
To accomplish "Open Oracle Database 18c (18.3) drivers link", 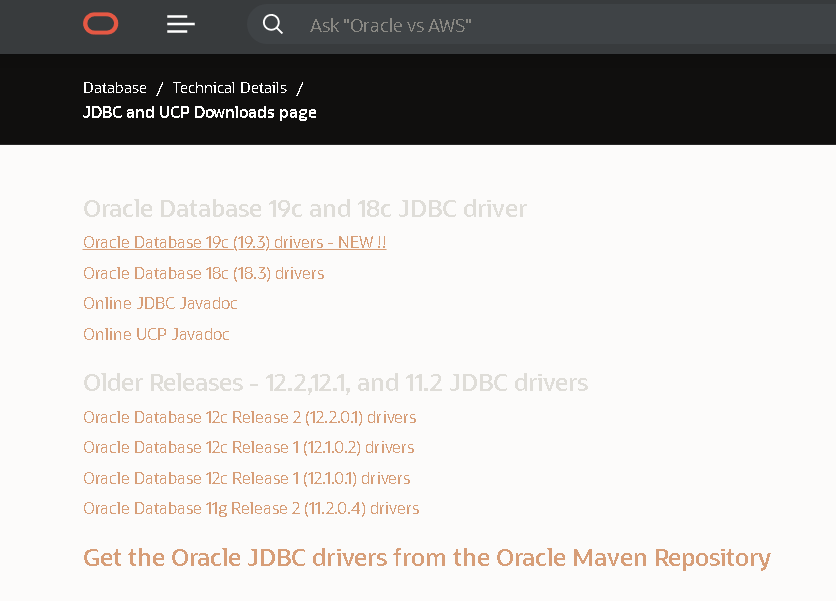I will [203, 273].
